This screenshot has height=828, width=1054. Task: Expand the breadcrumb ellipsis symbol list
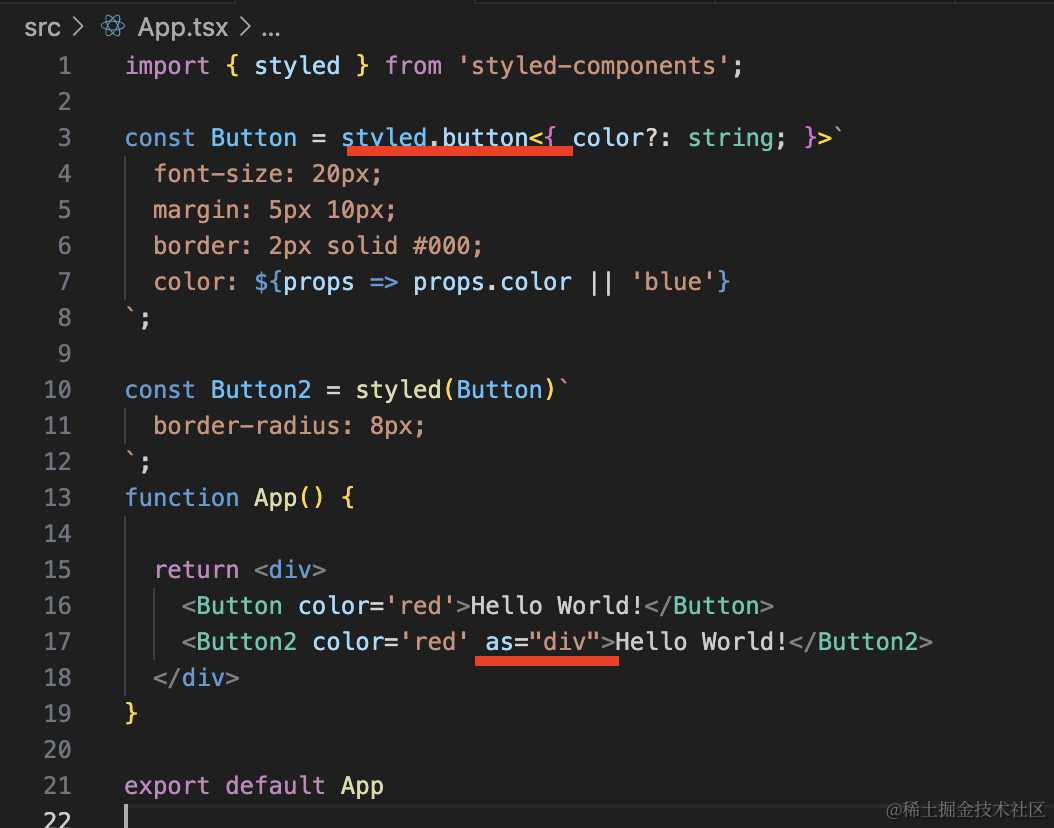click(271, 30)
